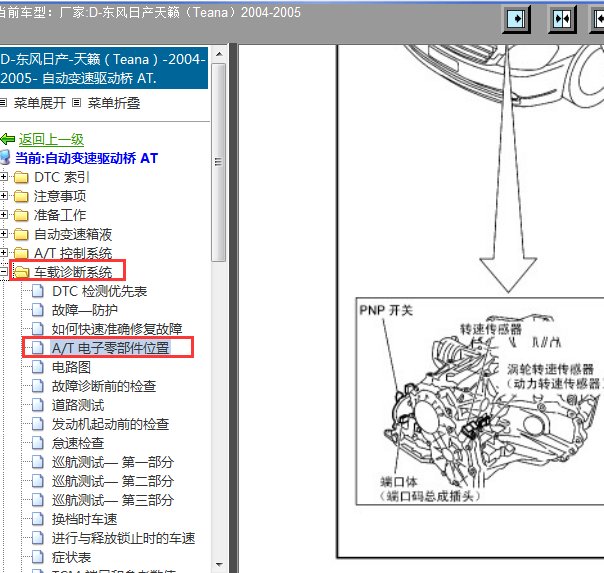Click the 进行与释放锁止时的车速 page icon
Image resolution: width=604 pixels, height=573 pixels.
(x=38, y=538)
